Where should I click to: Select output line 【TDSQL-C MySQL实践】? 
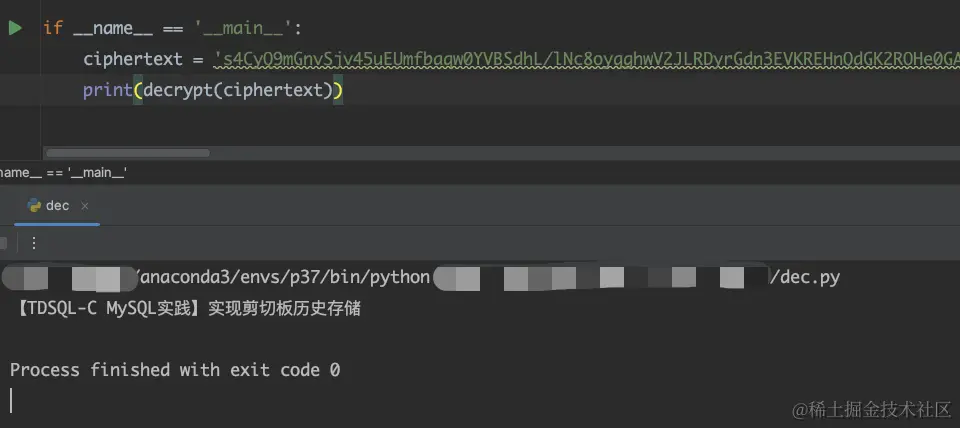[186, 309]
